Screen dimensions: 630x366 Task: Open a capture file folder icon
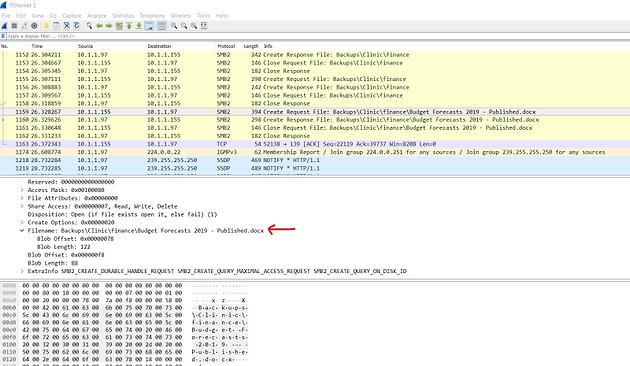coord(46,26)
